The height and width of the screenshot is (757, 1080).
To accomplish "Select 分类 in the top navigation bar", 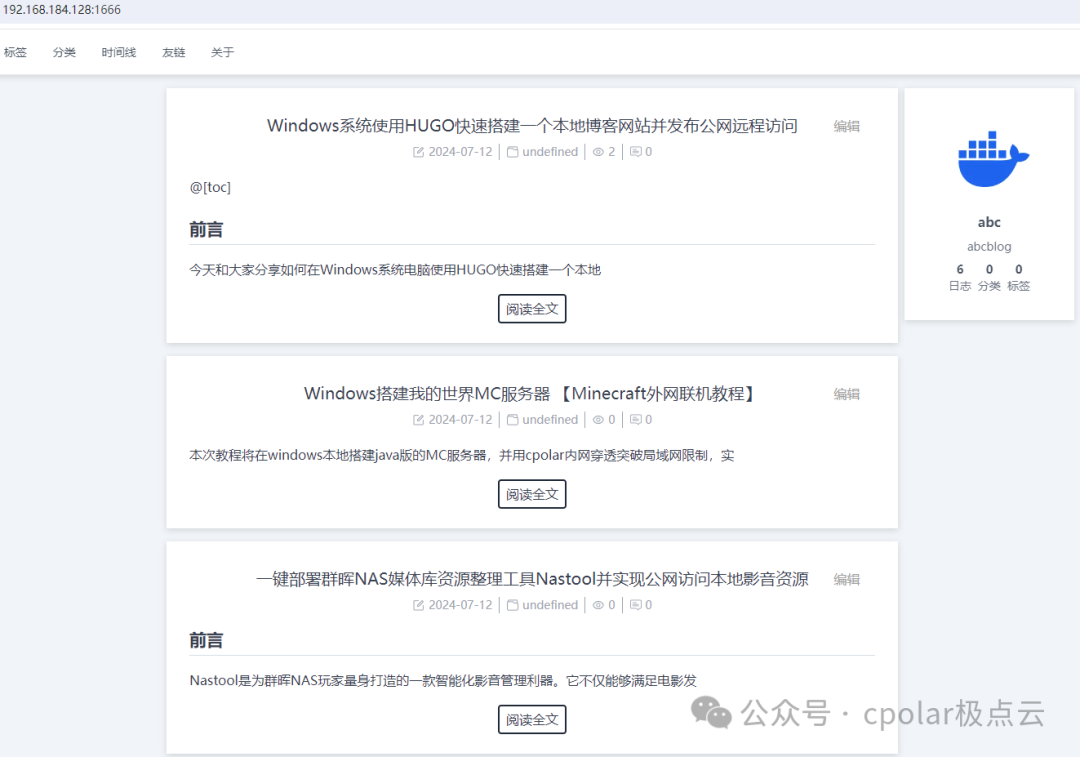I will 64,52.
